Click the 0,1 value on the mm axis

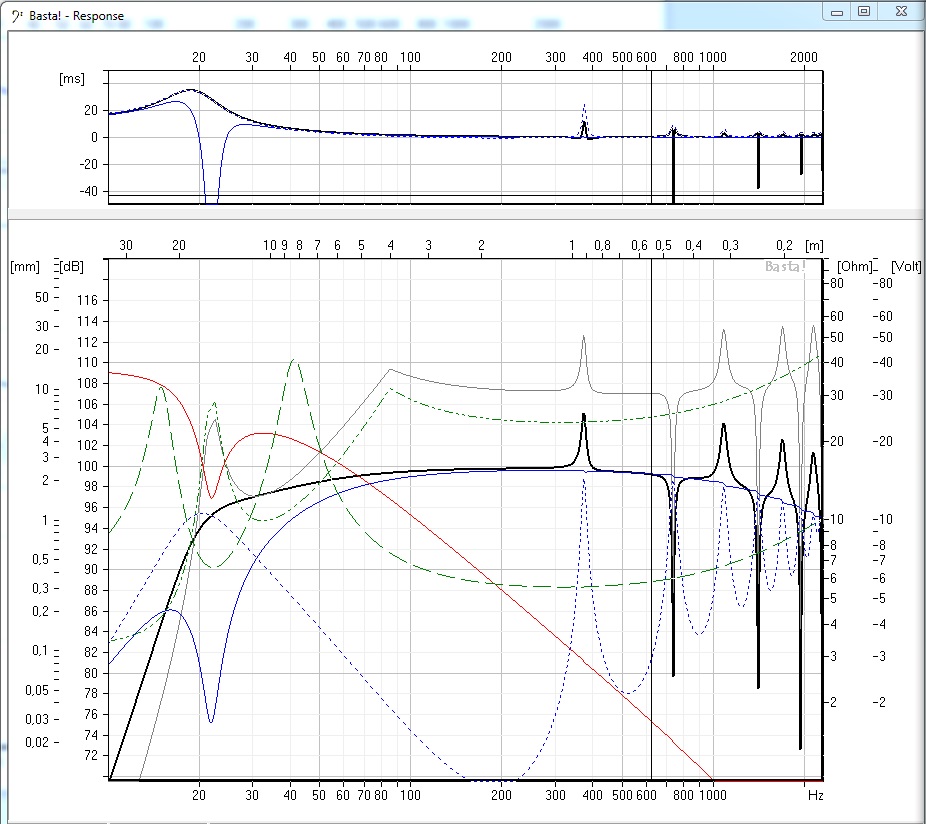pos(40,651)
